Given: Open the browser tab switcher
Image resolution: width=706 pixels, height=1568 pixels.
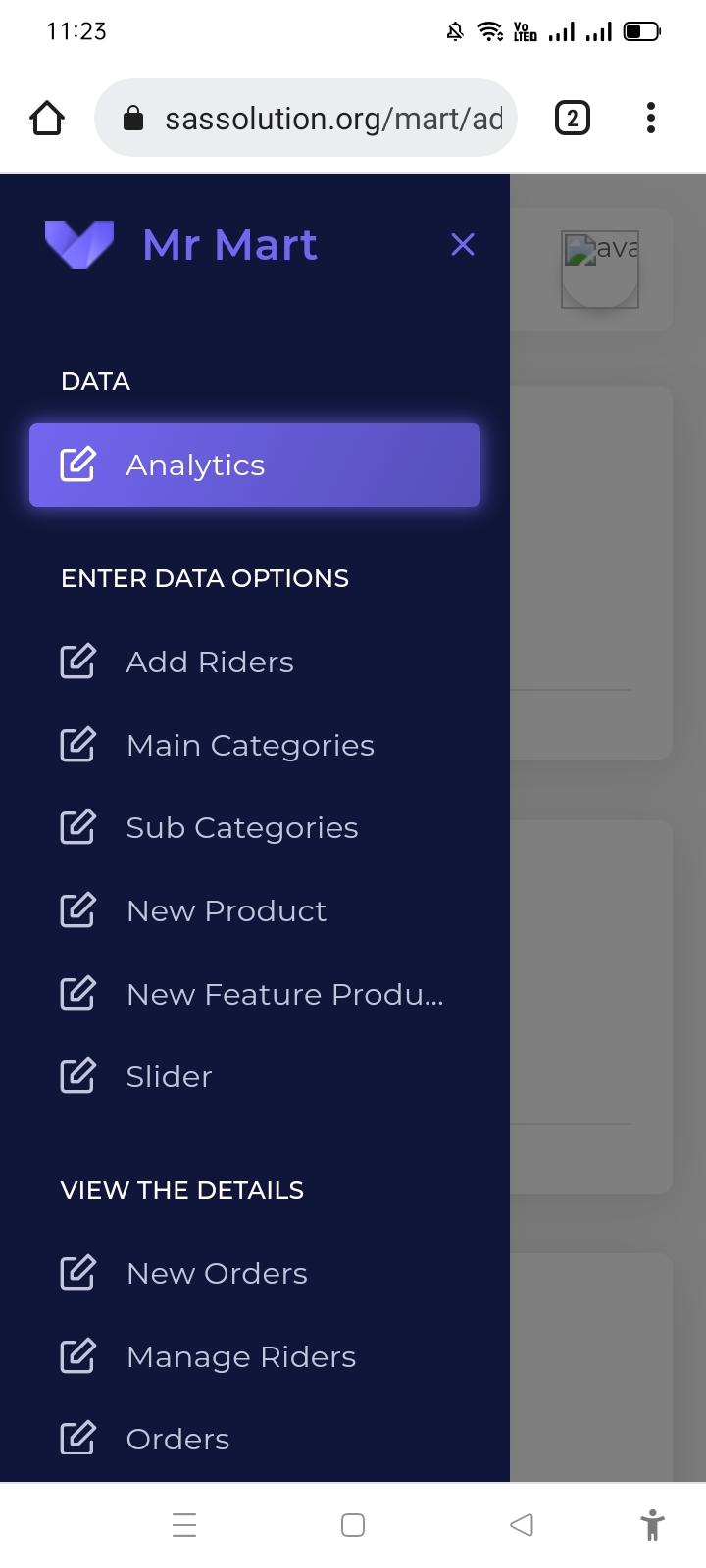Looking at the screenshot, I should (x=573, y=119).
